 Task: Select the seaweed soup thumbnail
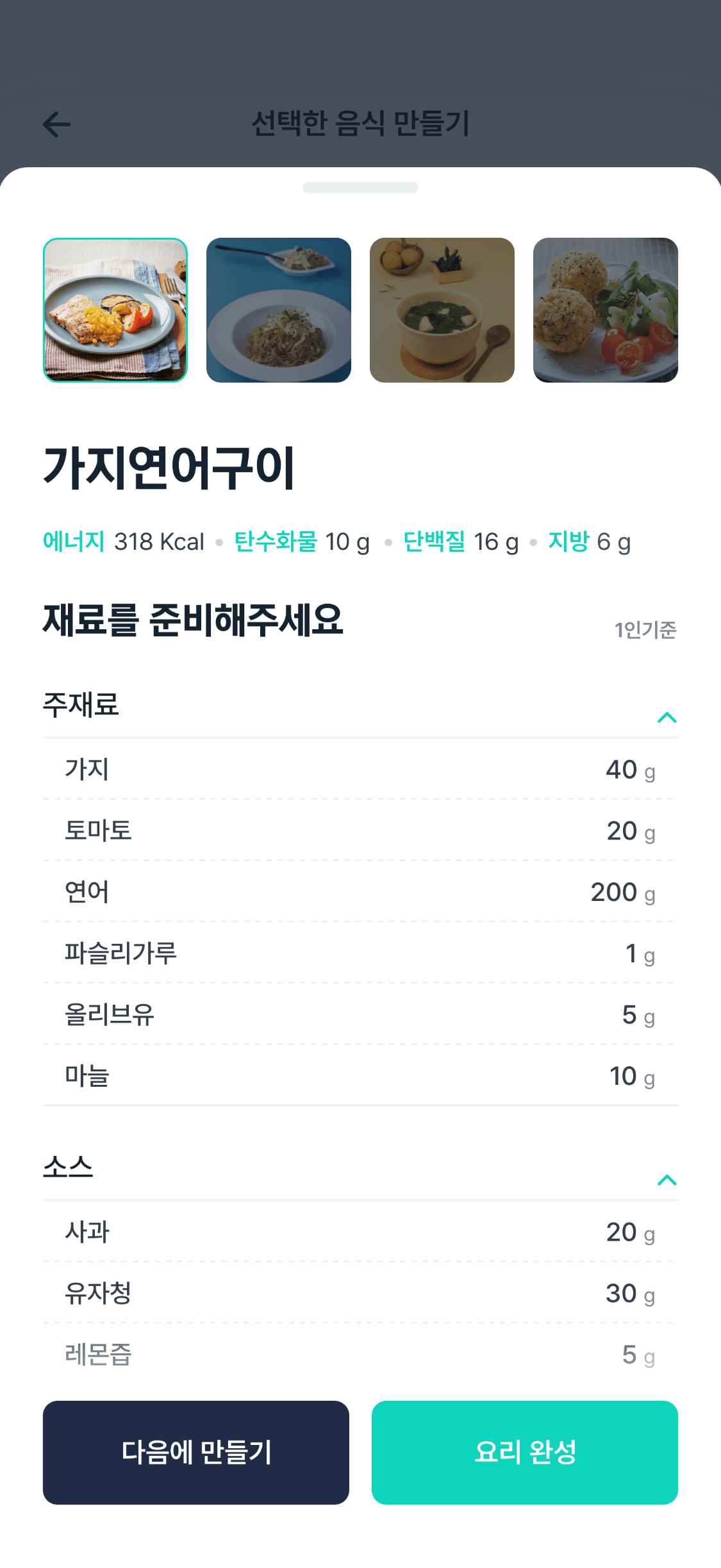[x=442, y=310]
